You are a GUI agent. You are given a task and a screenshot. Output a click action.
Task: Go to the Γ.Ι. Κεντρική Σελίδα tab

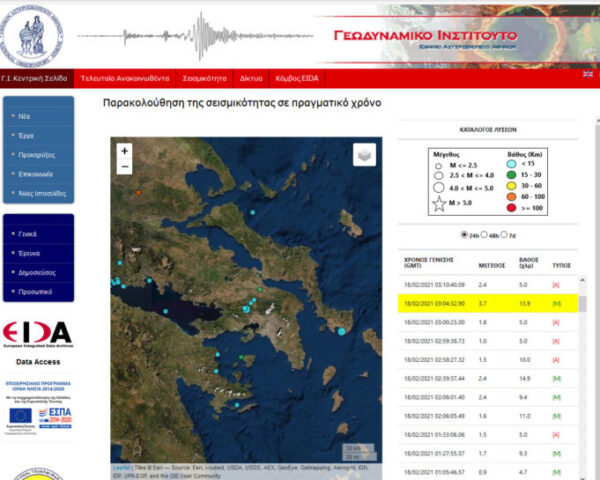tap(33, 78)
